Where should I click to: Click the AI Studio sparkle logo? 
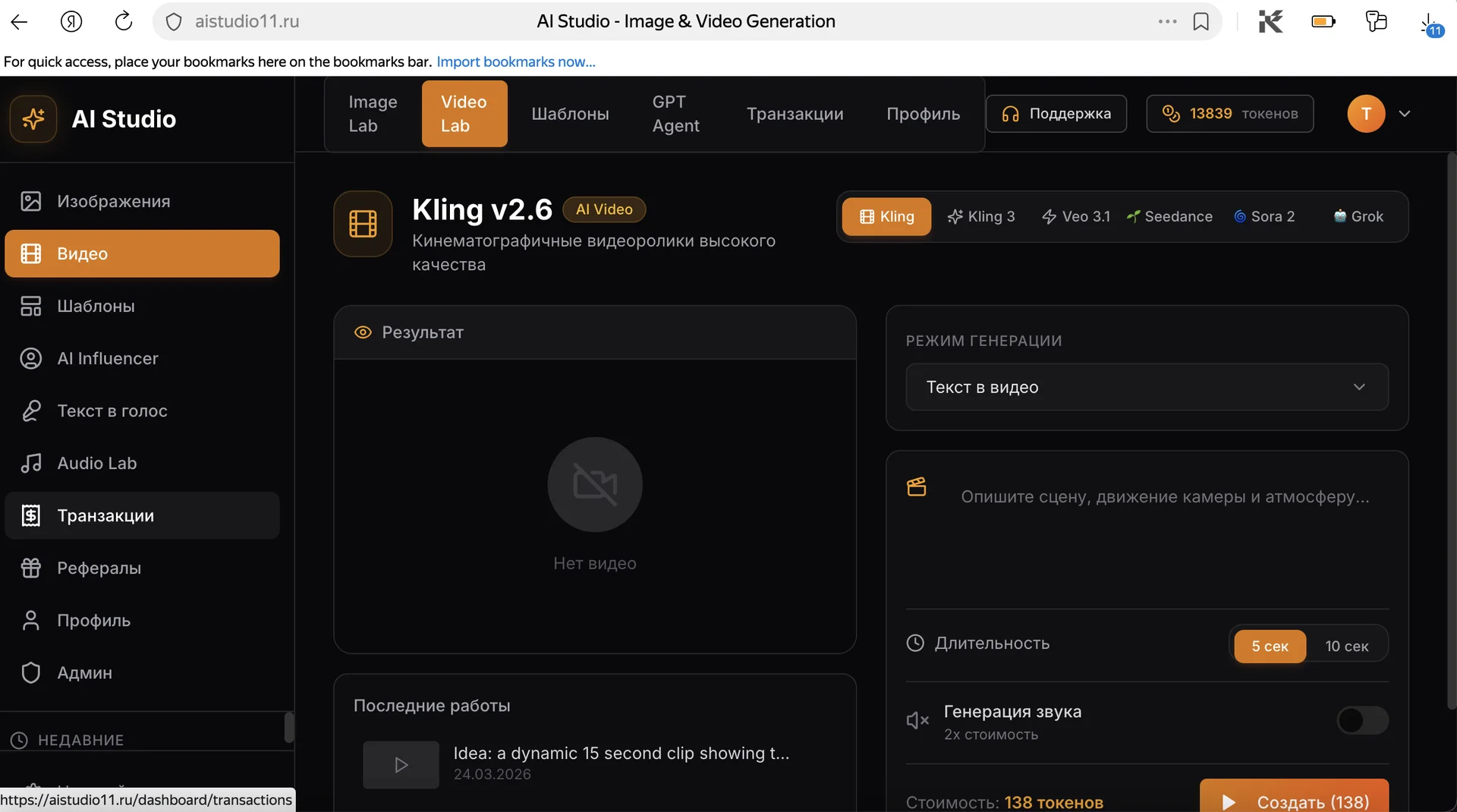33,119
